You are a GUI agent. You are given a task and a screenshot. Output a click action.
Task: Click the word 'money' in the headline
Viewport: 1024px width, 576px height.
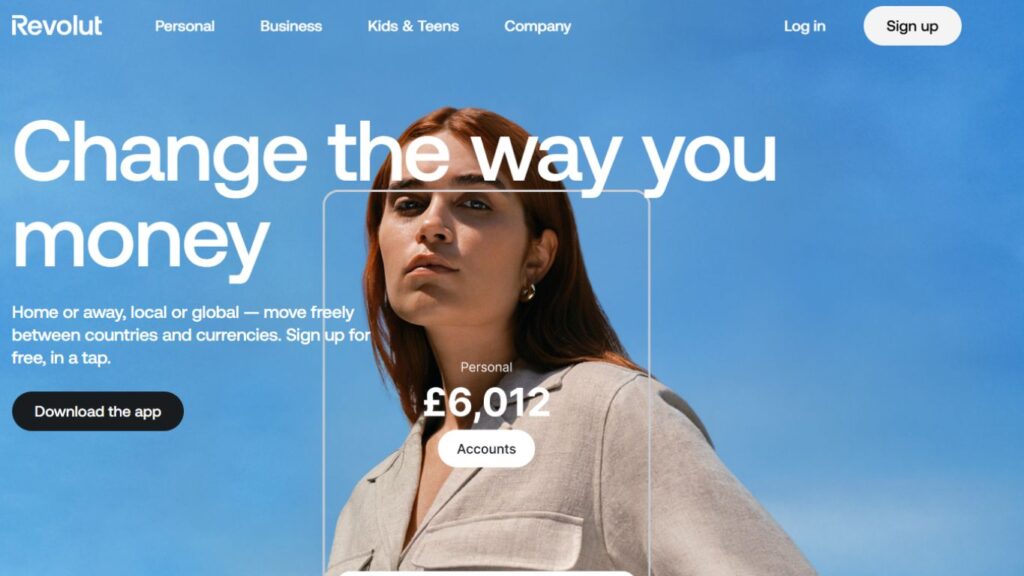click(141, 244)
